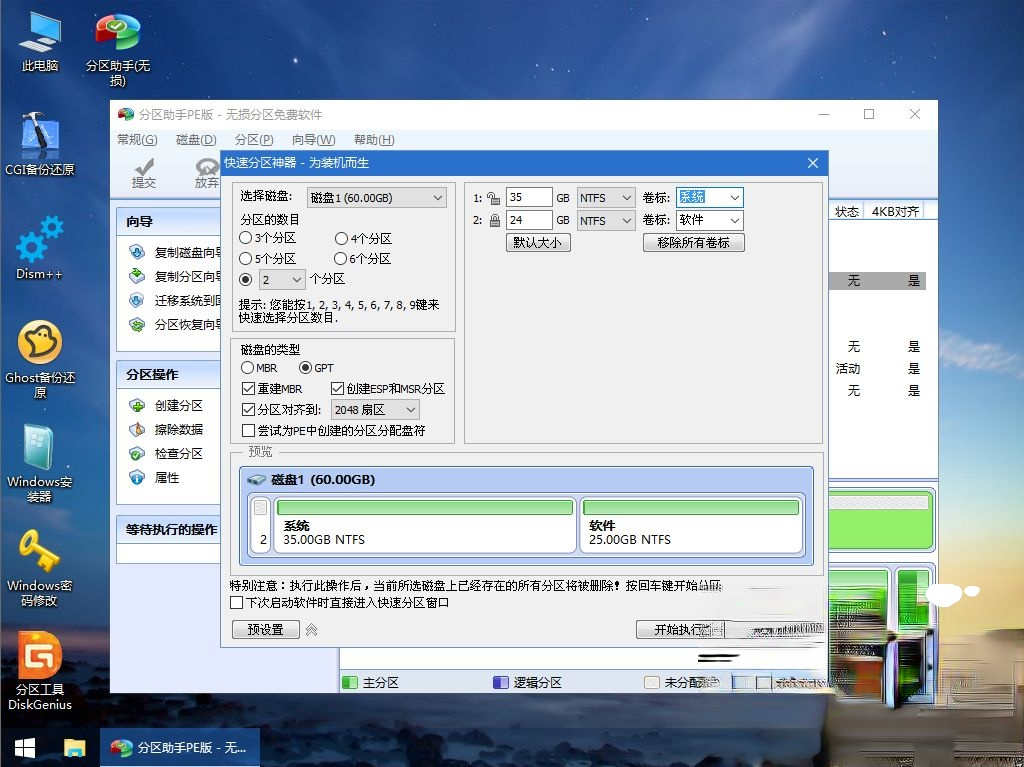Click the 磁盘1 drive icon in preview

[x=256, y=480]
